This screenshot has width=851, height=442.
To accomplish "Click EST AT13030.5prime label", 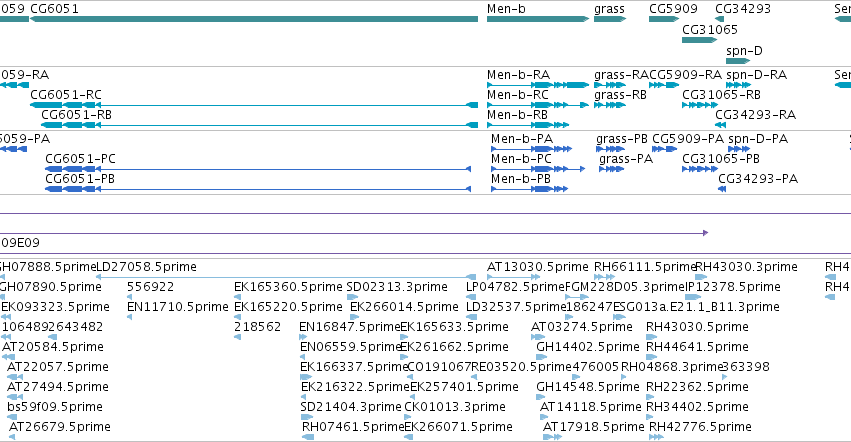I will (537, 267).
